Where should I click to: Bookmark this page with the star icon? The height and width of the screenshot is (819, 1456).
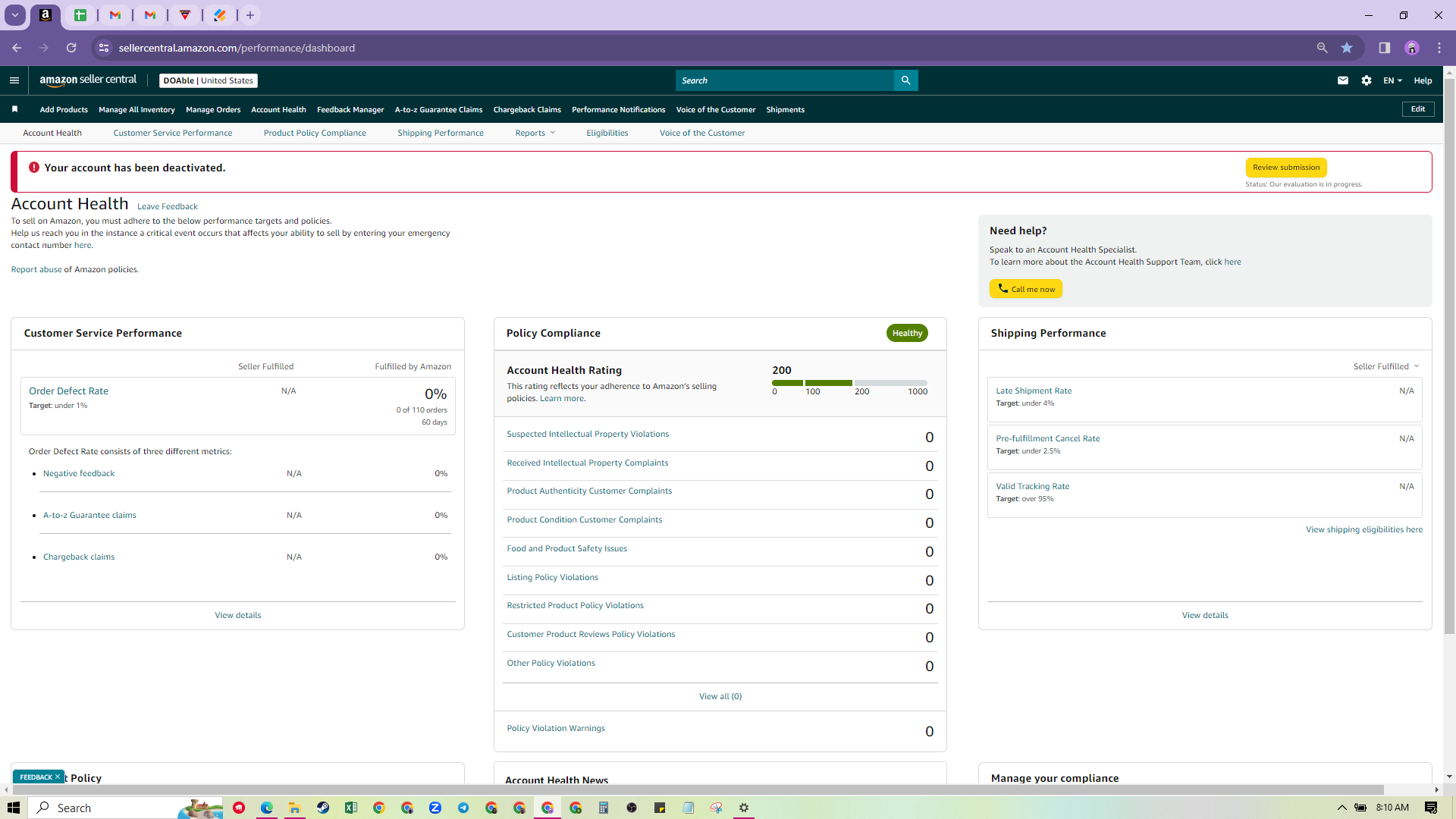(x=1347, y=48)
